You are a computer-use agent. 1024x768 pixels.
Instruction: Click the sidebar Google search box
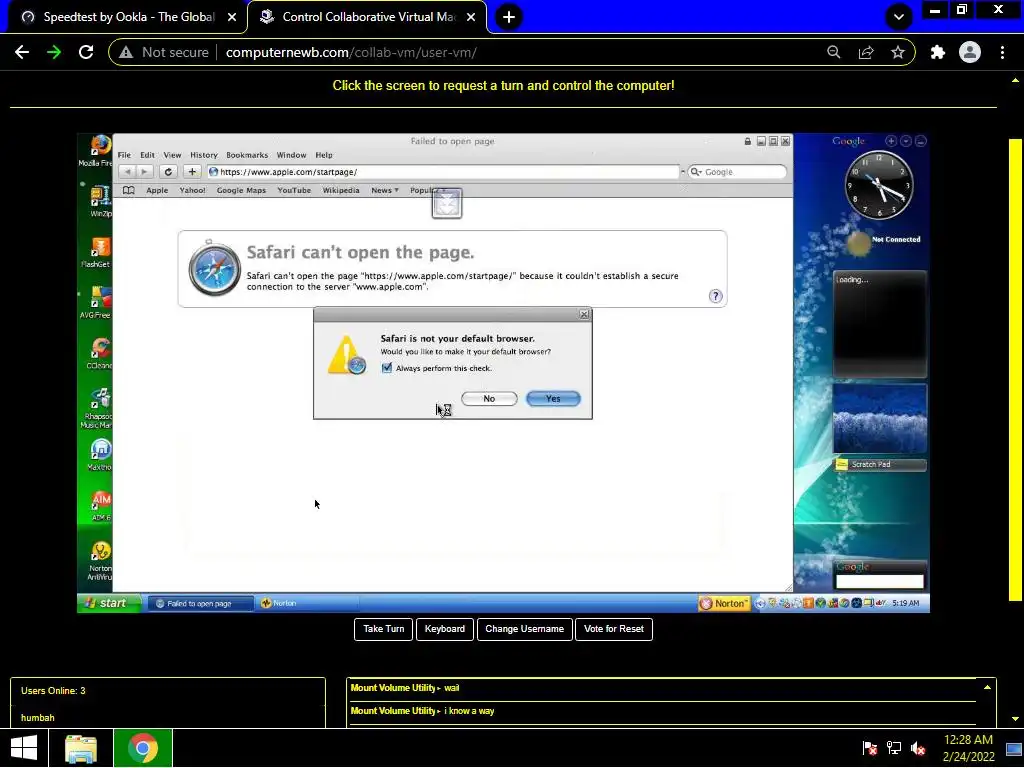[x=880, y=581]
